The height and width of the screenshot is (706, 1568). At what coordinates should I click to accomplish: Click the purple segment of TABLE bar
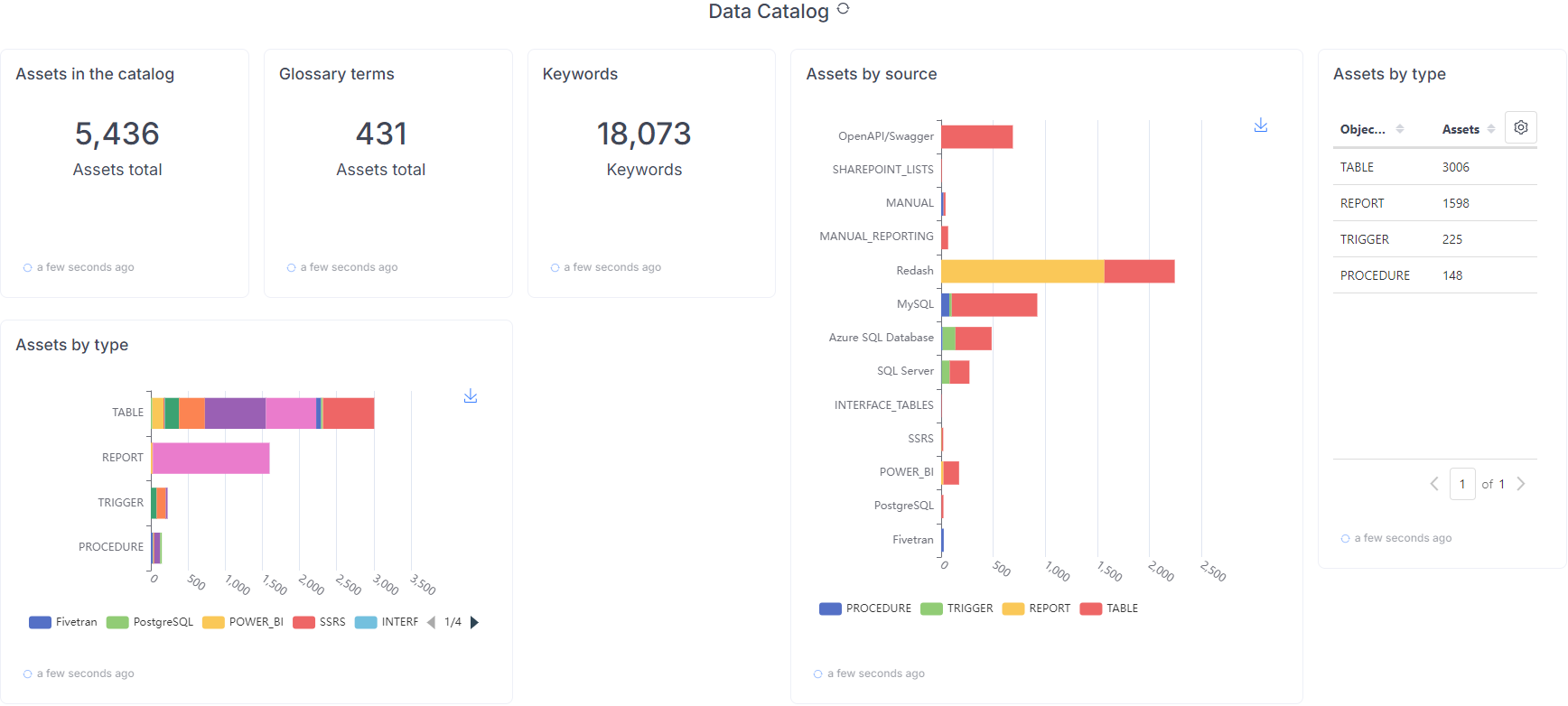[235, 413]
